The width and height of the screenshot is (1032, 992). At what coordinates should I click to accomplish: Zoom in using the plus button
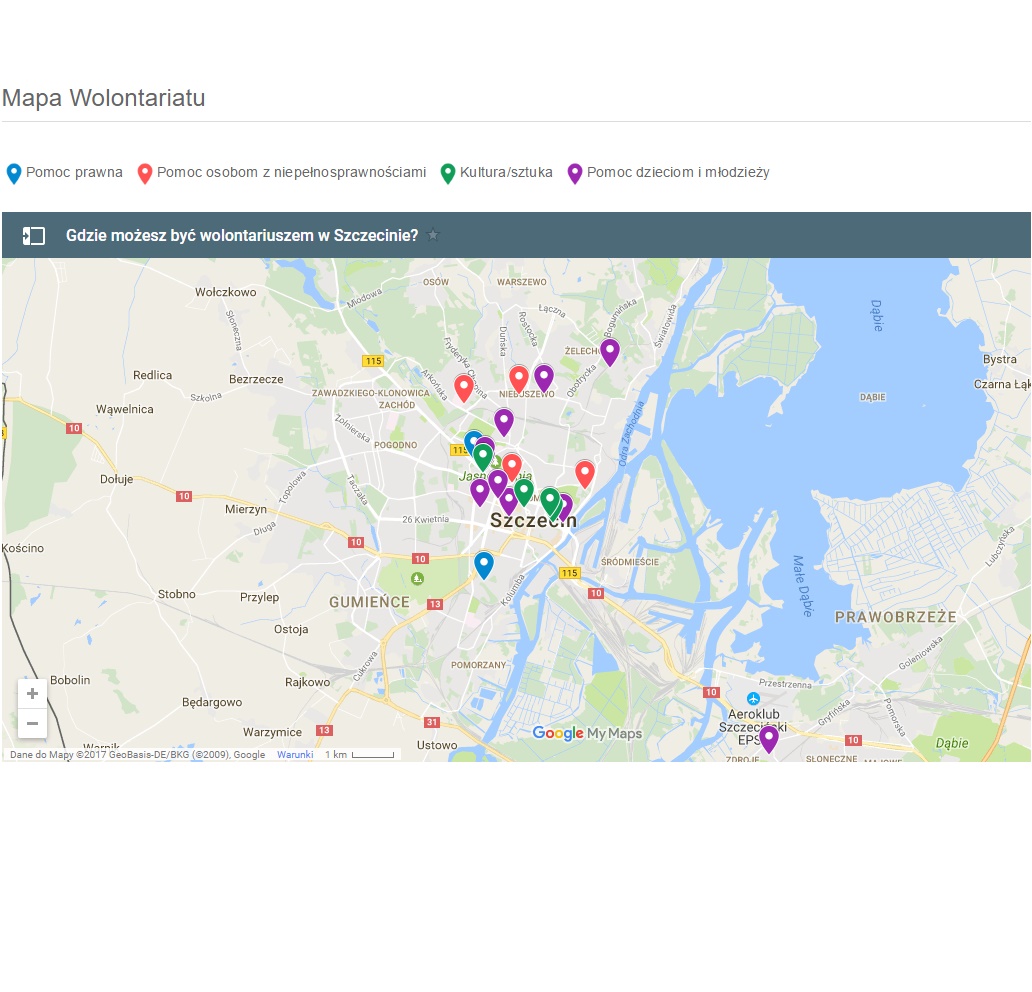32,693
